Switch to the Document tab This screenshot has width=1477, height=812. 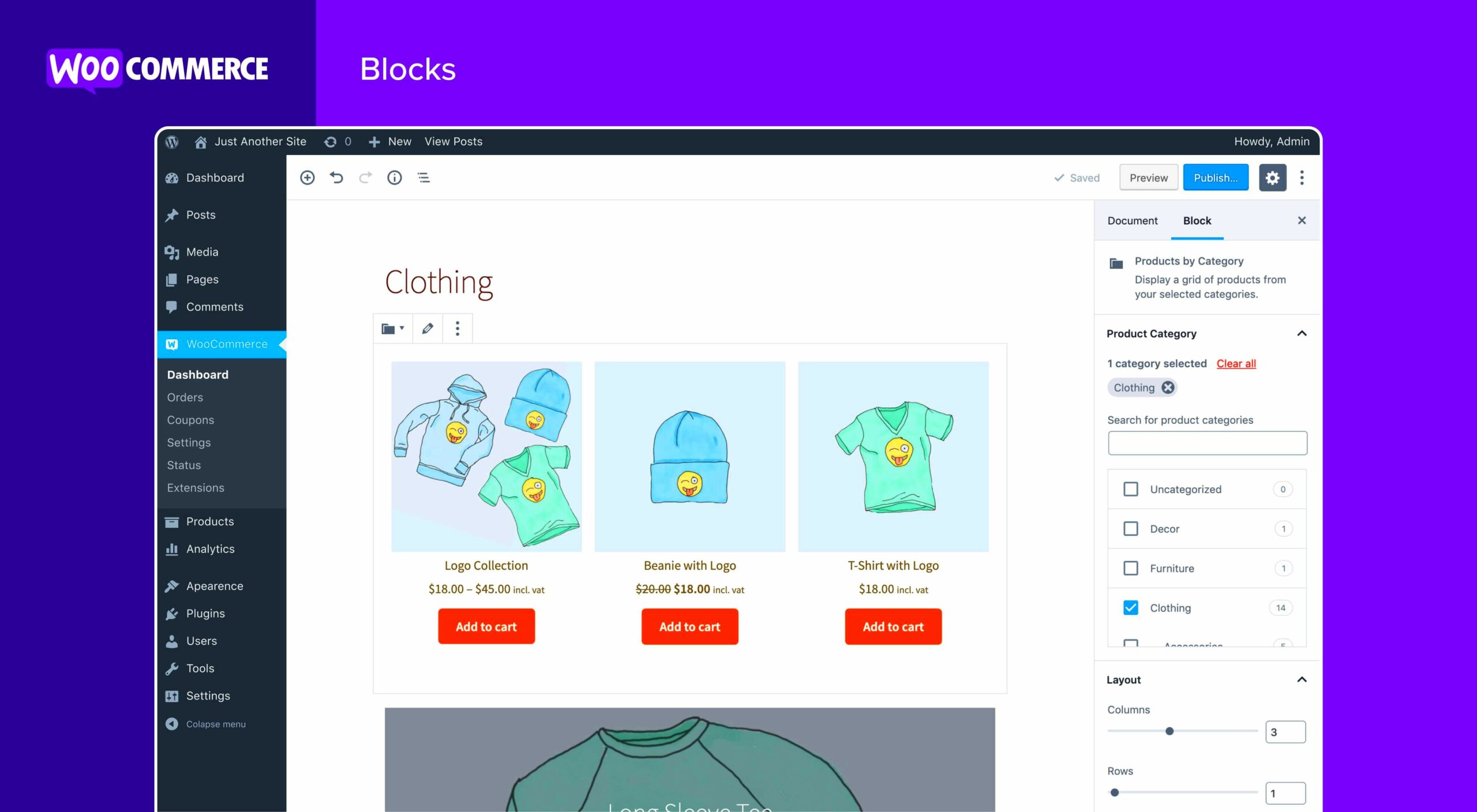click(1131, 220)
